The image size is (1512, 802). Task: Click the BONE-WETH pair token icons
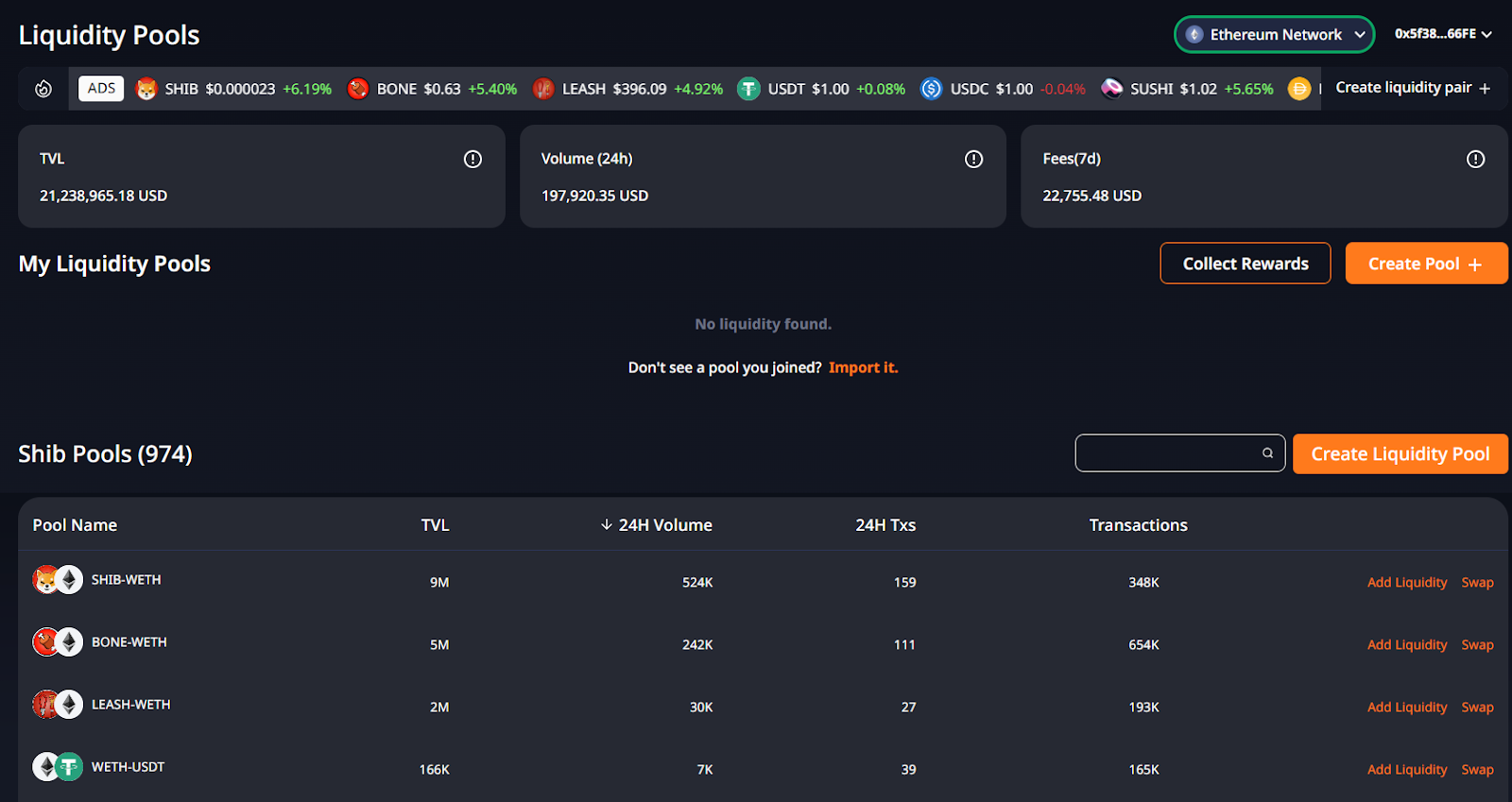(58, 641)
